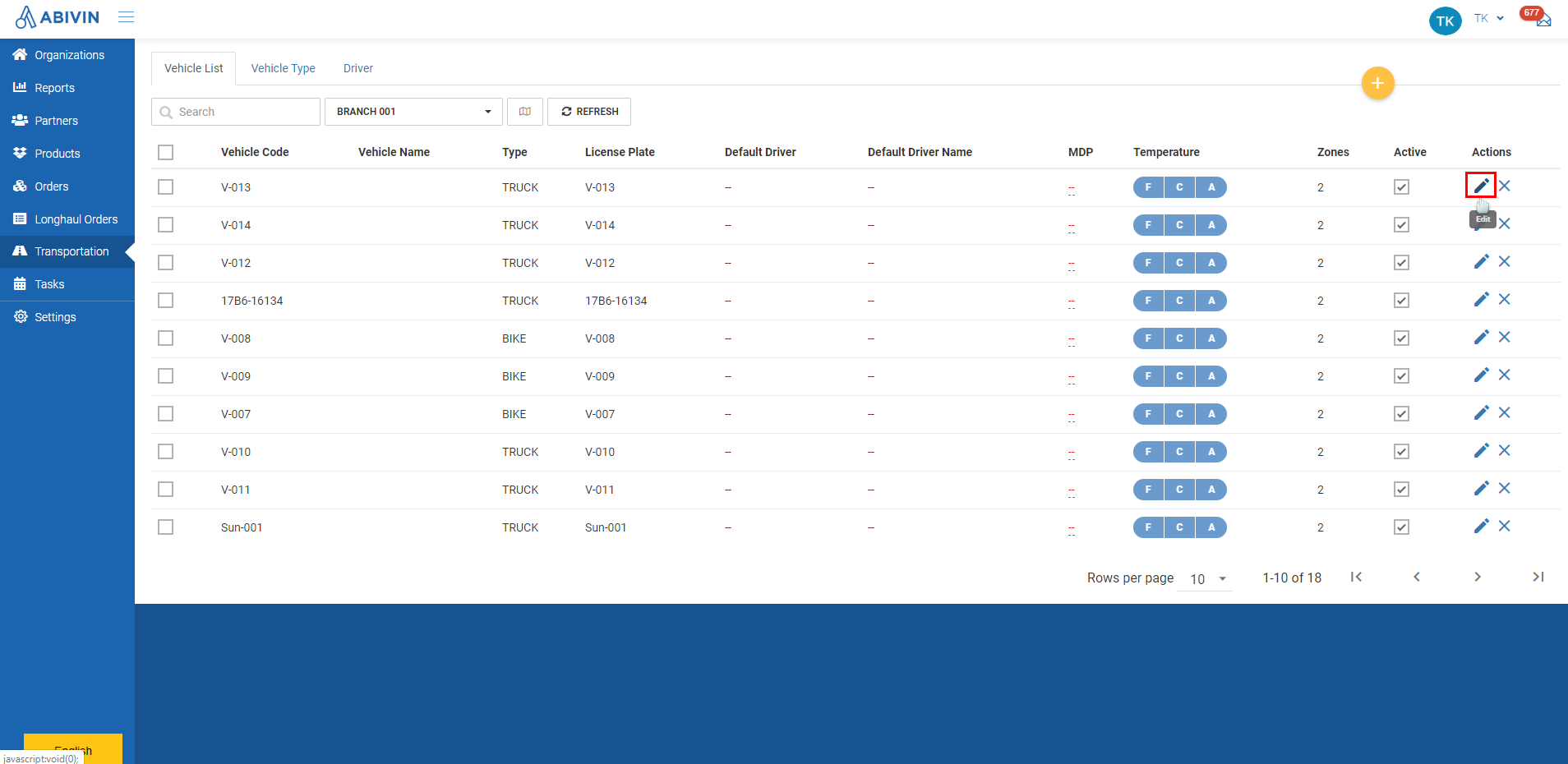This screenshot has height=764, width=1568.
Task: Expand the TK user account menu
Action: (x=1489, y=18)
